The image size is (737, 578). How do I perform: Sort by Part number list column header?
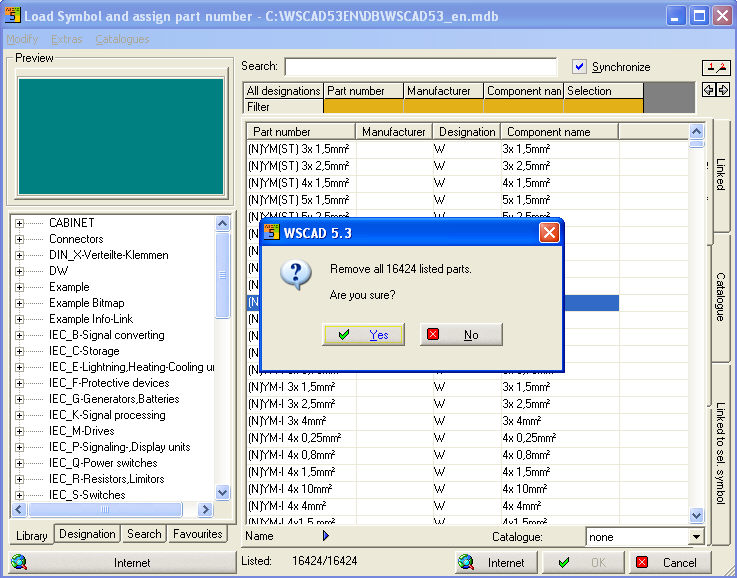pos(301,132)
